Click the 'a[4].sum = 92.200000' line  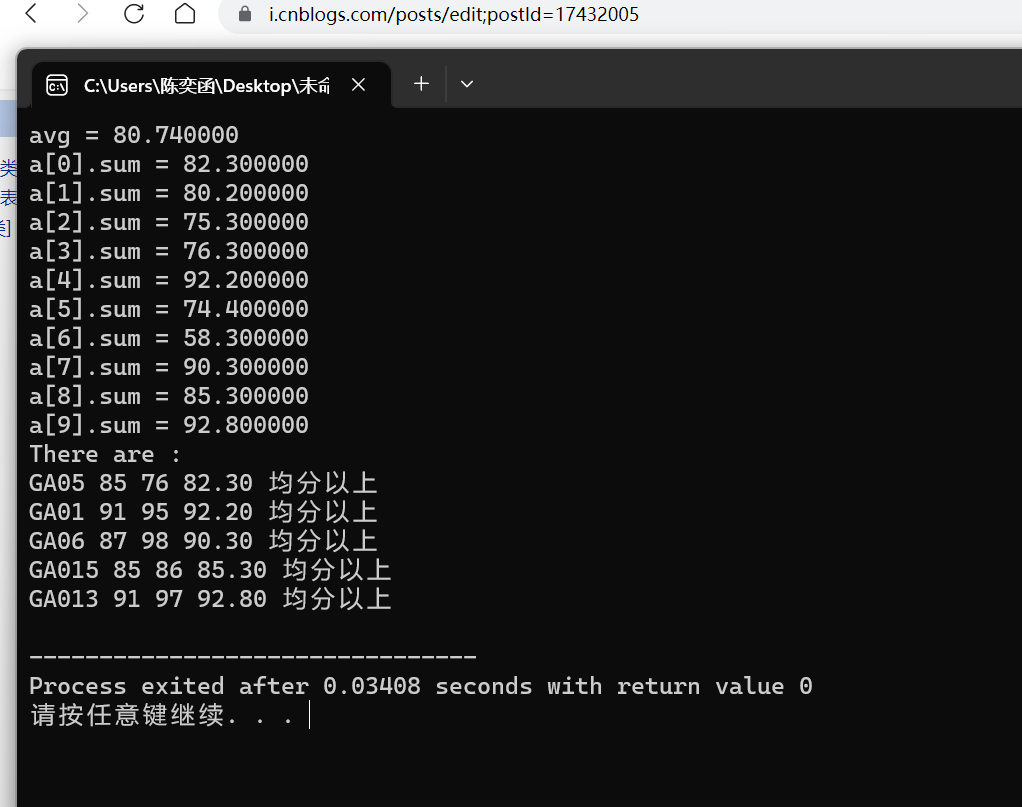[169, 280]
